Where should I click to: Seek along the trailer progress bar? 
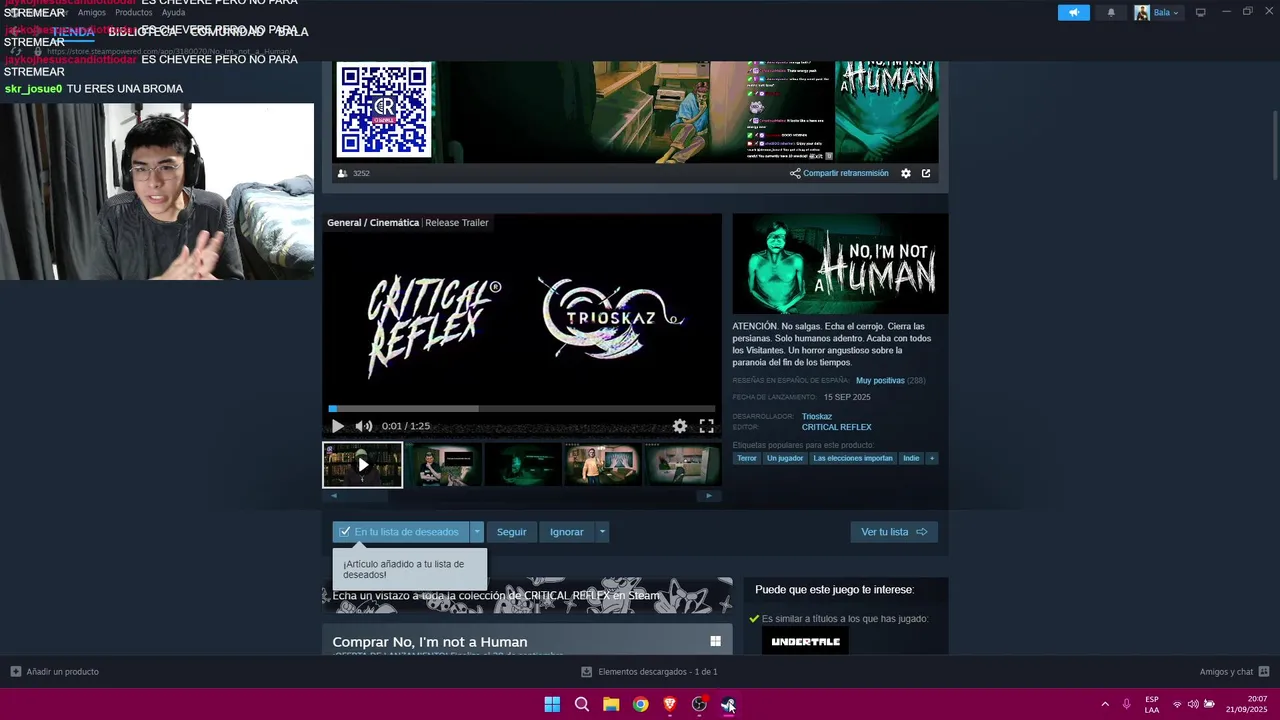pyautogui.click(x=521, y=408)
